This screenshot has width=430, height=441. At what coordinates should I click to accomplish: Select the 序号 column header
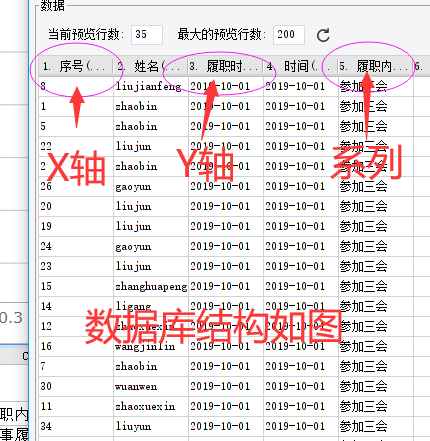click(x=76, y=67)
